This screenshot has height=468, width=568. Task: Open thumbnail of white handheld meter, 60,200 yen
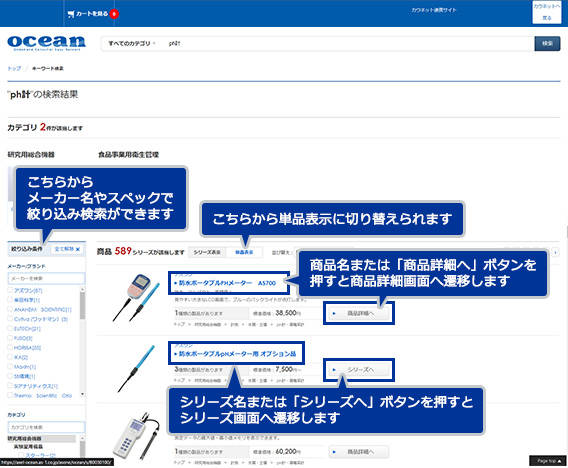coord(136,436)
